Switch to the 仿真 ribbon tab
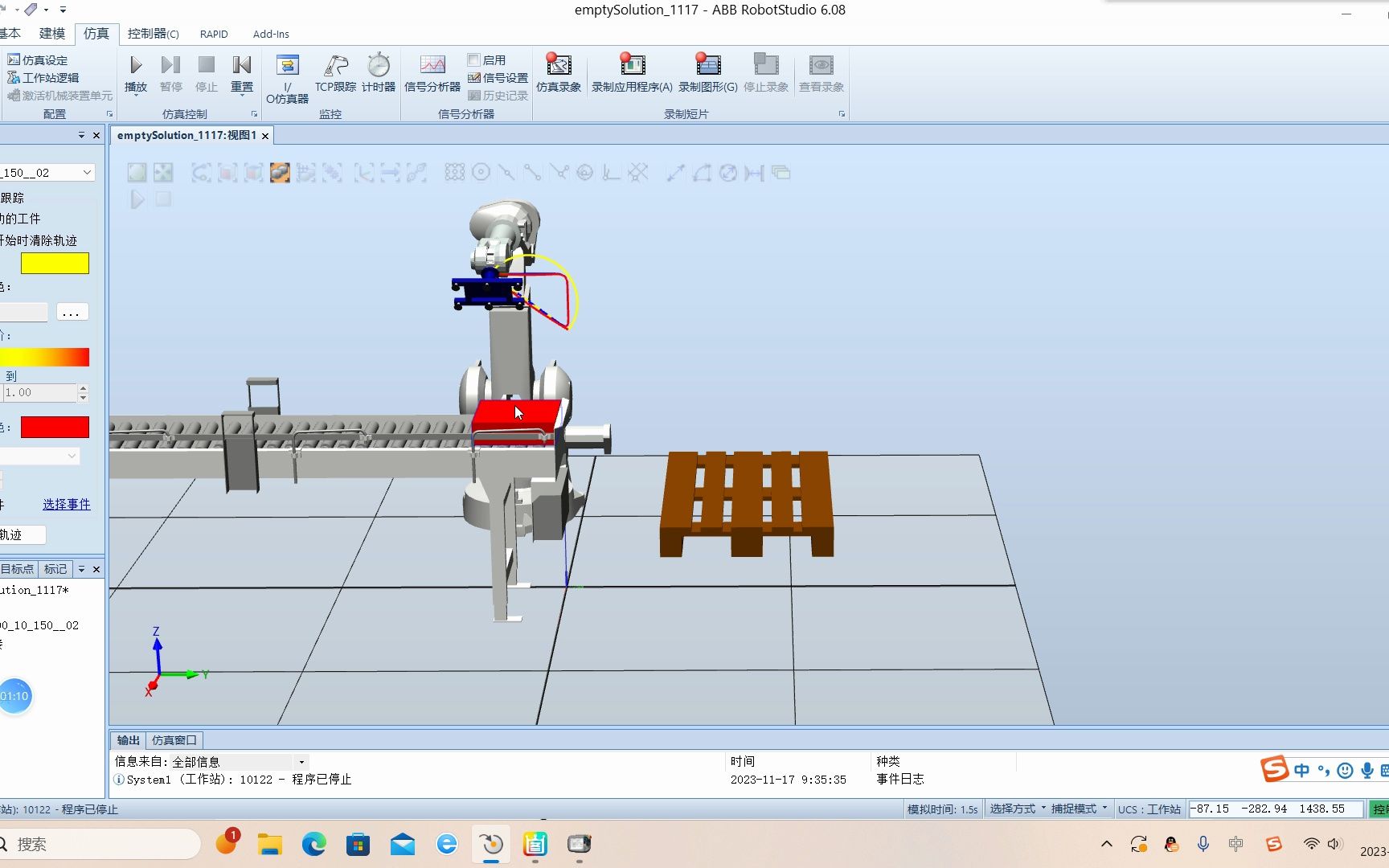 [96, 34]
